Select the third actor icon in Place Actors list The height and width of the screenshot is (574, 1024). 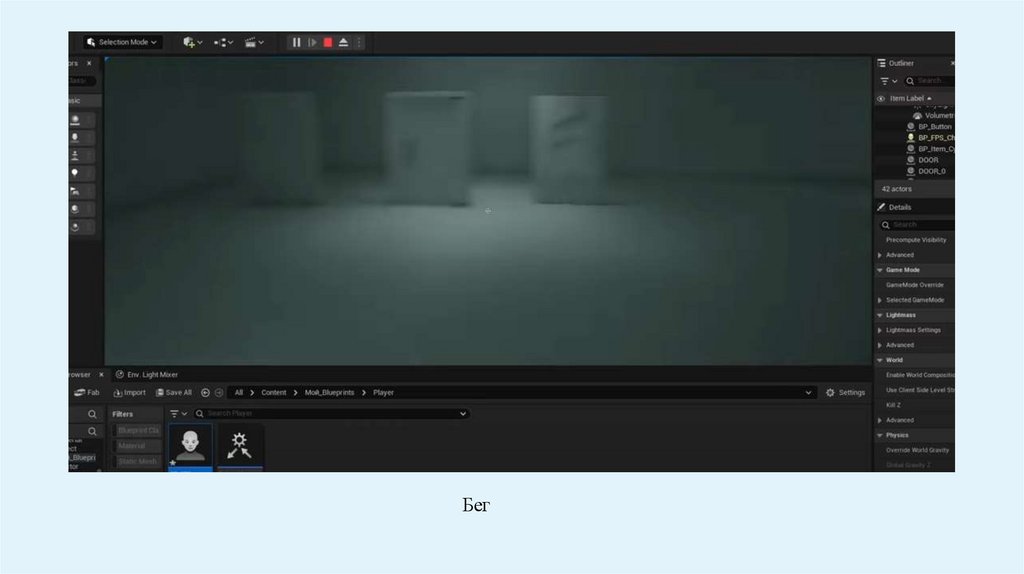pos(75,155)
